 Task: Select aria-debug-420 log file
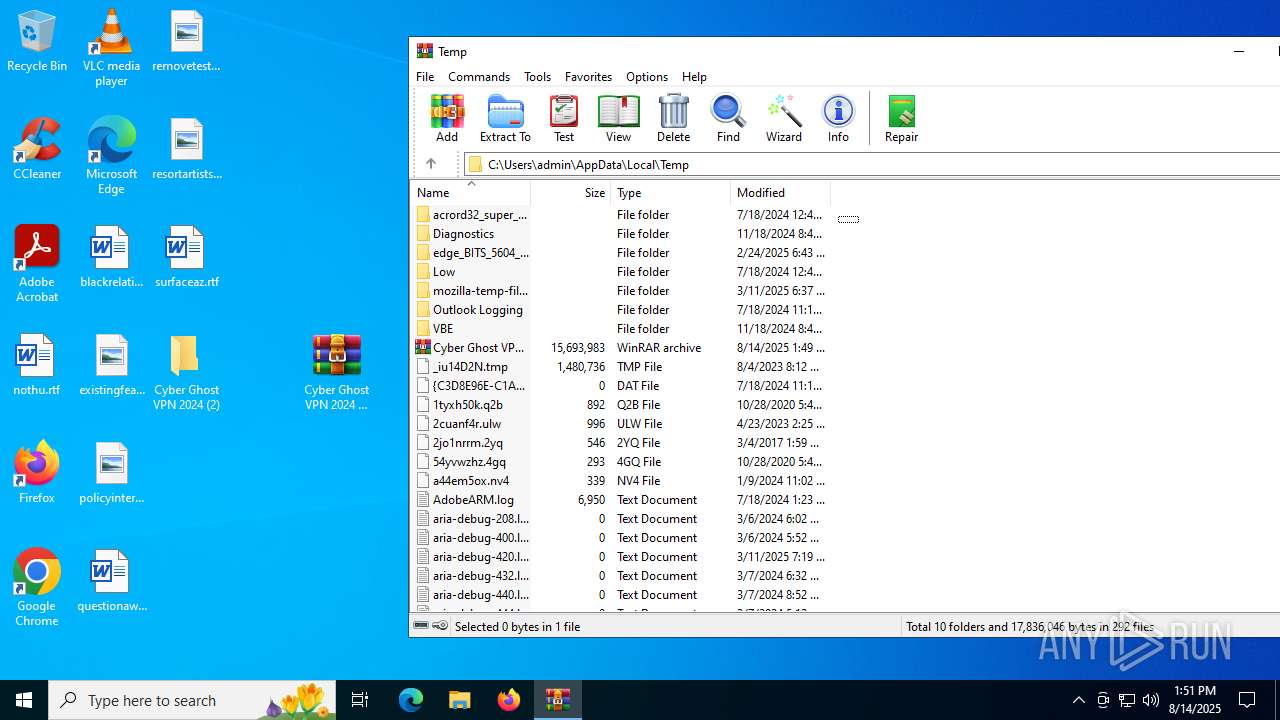point(620,557)
